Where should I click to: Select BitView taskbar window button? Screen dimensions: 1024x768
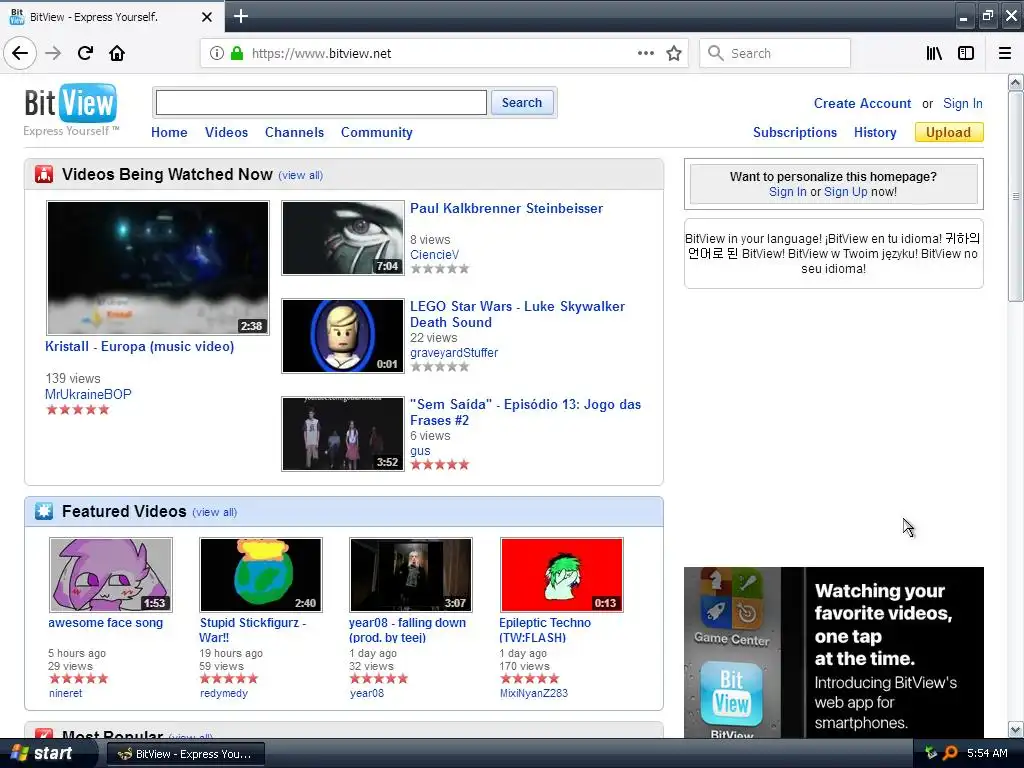point(185,754)
